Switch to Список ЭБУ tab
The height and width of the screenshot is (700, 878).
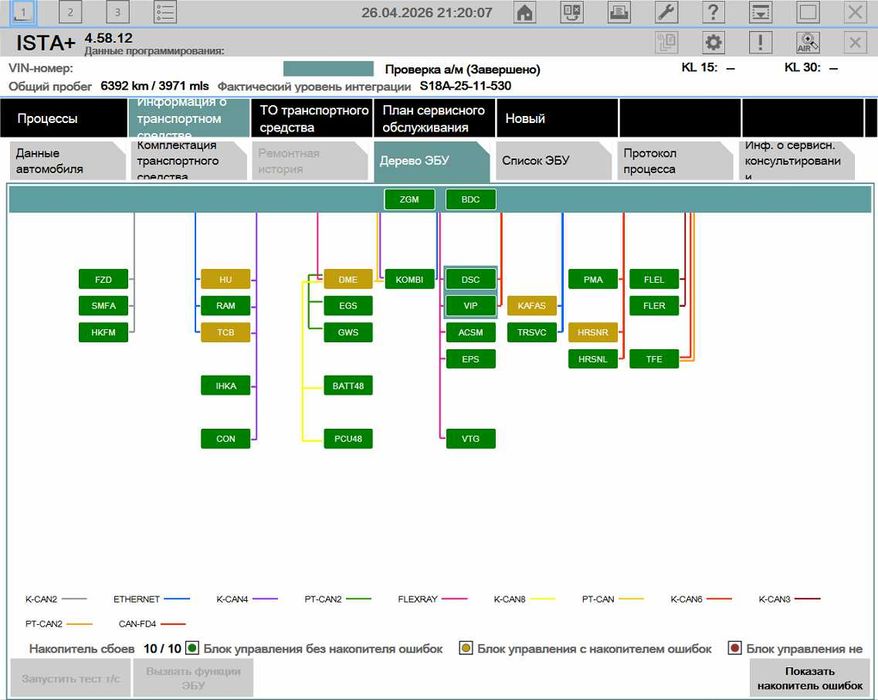tap(553, 161)
